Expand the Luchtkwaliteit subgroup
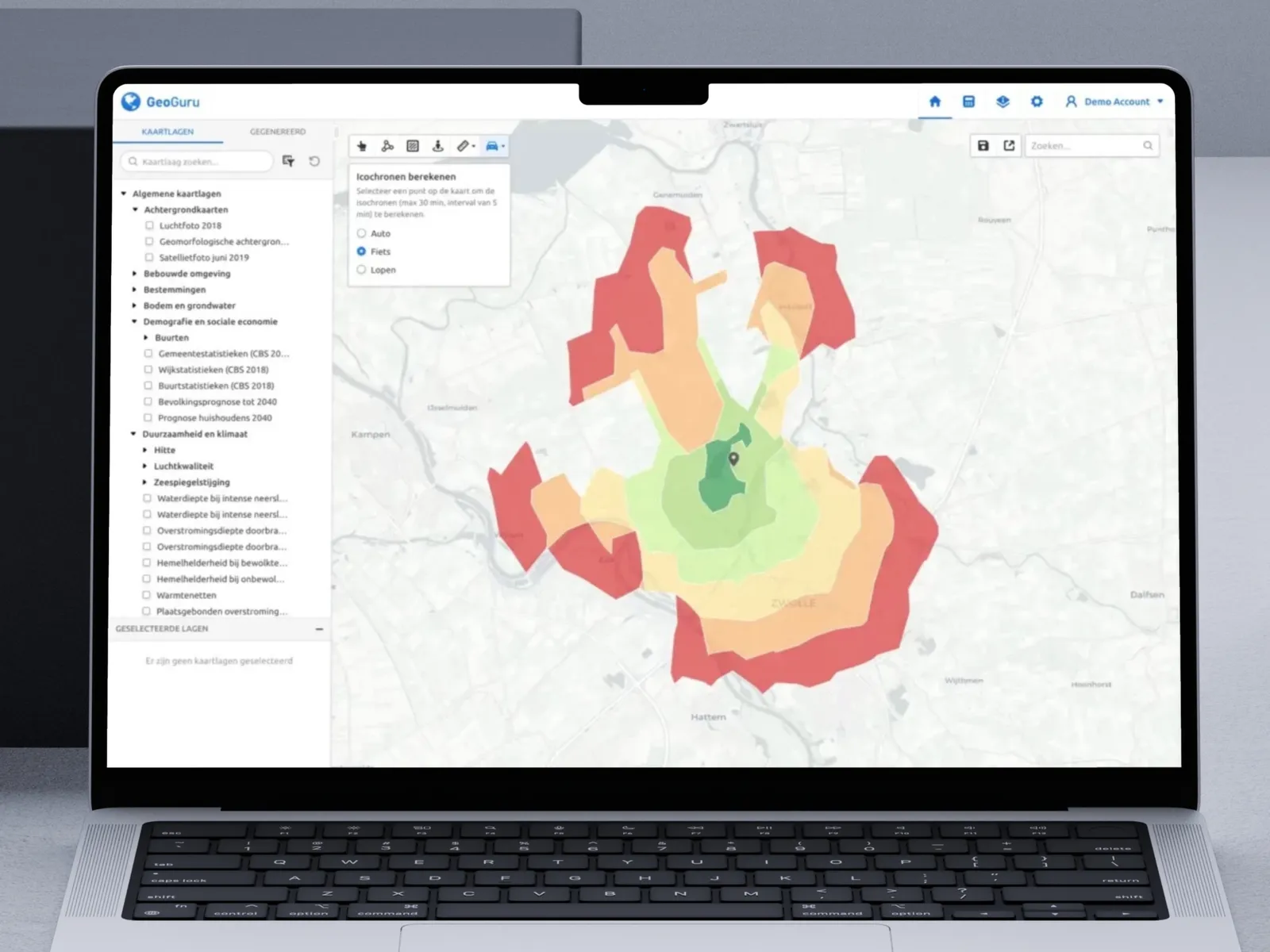Image resolution: width=1270 pixels, height=952 pixels. pyautogui.click(x=145, y=466)
